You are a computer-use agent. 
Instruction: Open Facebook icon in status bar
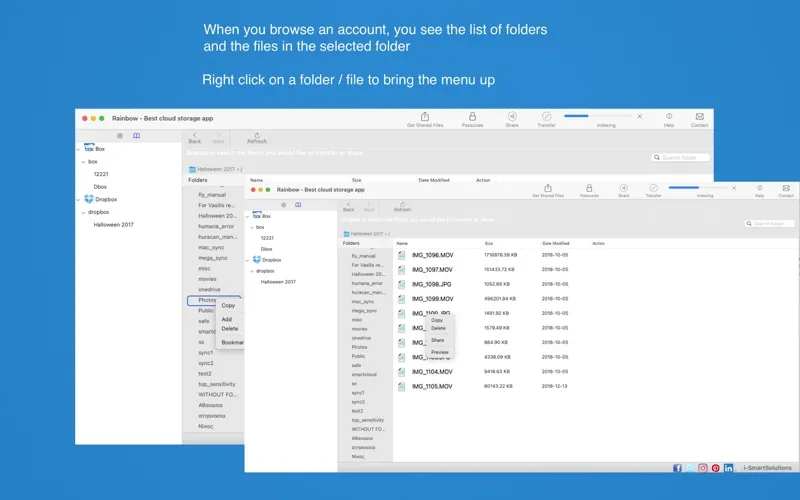(x=677, y=468)
